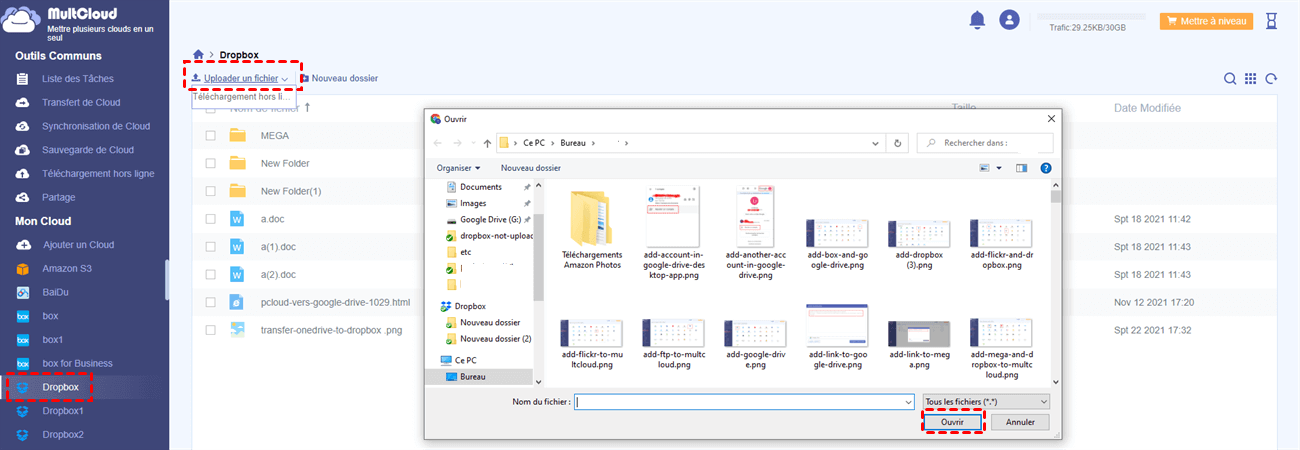Click the Nom du fichier input field
1300x450 pixels.
744,401
